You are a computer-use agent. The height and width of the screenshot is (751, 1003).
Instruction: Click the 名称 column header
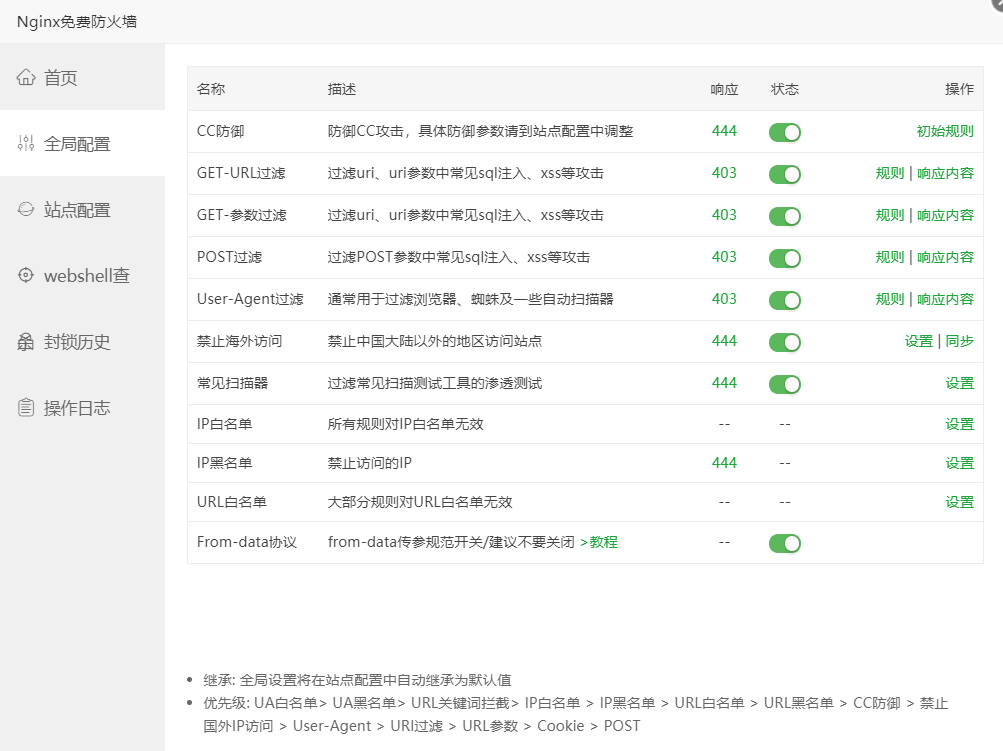pyautogui.click(x=211, y=89)
